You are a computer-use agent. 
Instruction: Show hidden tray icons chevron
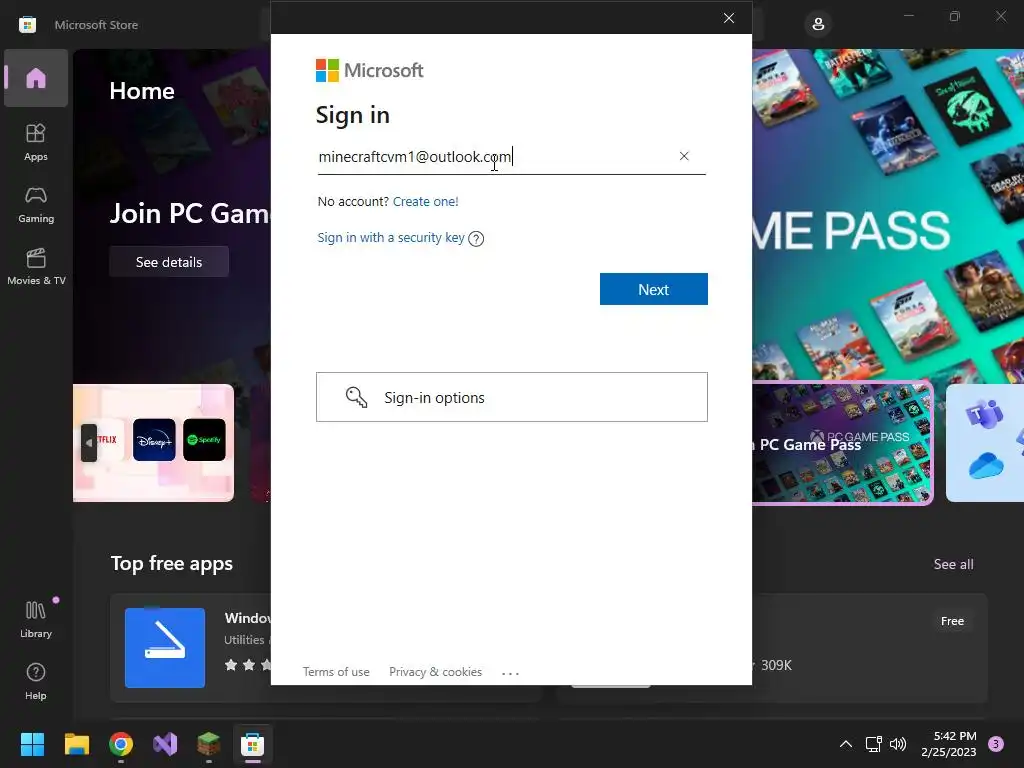tap(845, 744)
